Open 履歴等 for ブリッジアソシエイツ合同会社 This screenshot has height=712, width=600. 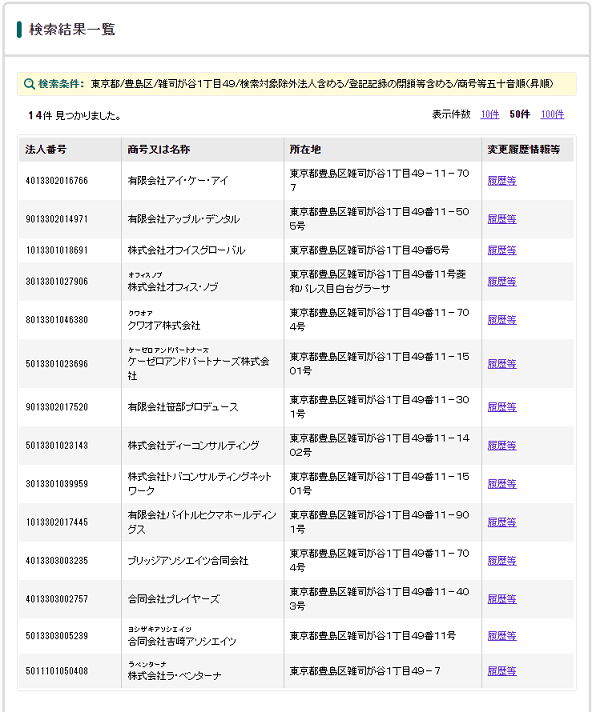tap(502, 561)
